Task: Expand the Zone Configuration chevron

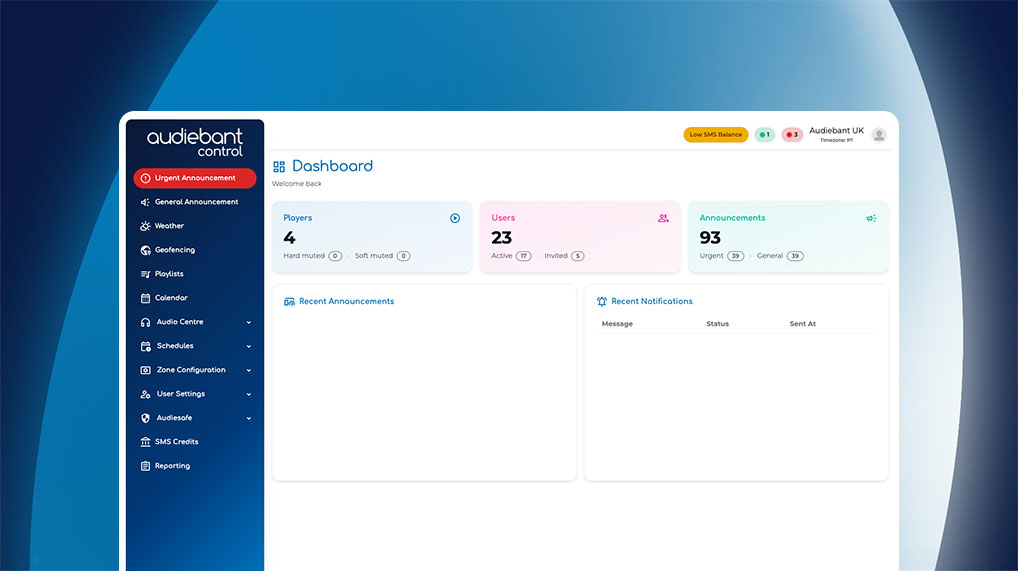Action: 249,370
